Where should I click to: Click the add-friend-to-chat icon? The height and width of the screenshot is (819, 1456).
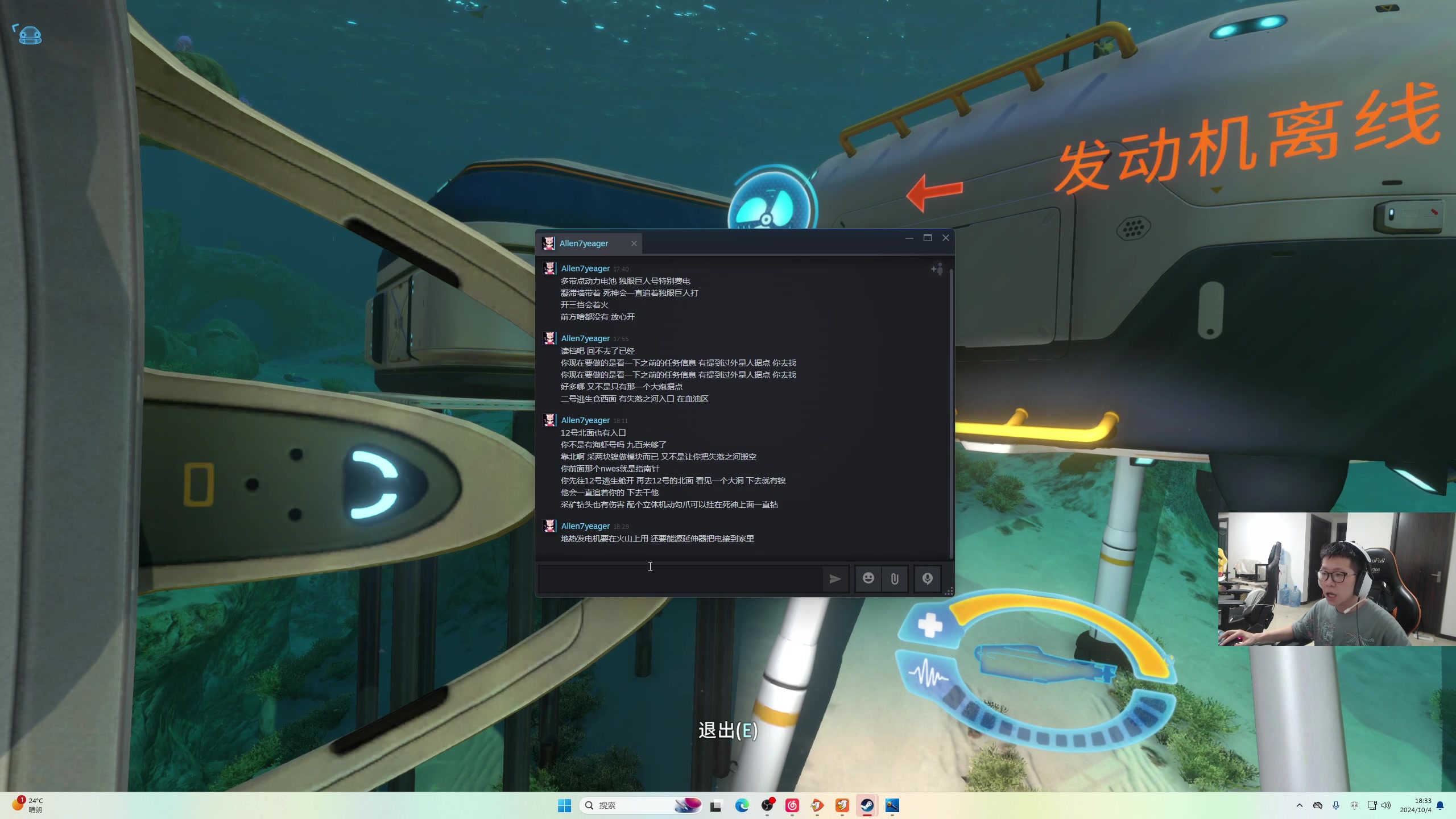click(937, 269)
